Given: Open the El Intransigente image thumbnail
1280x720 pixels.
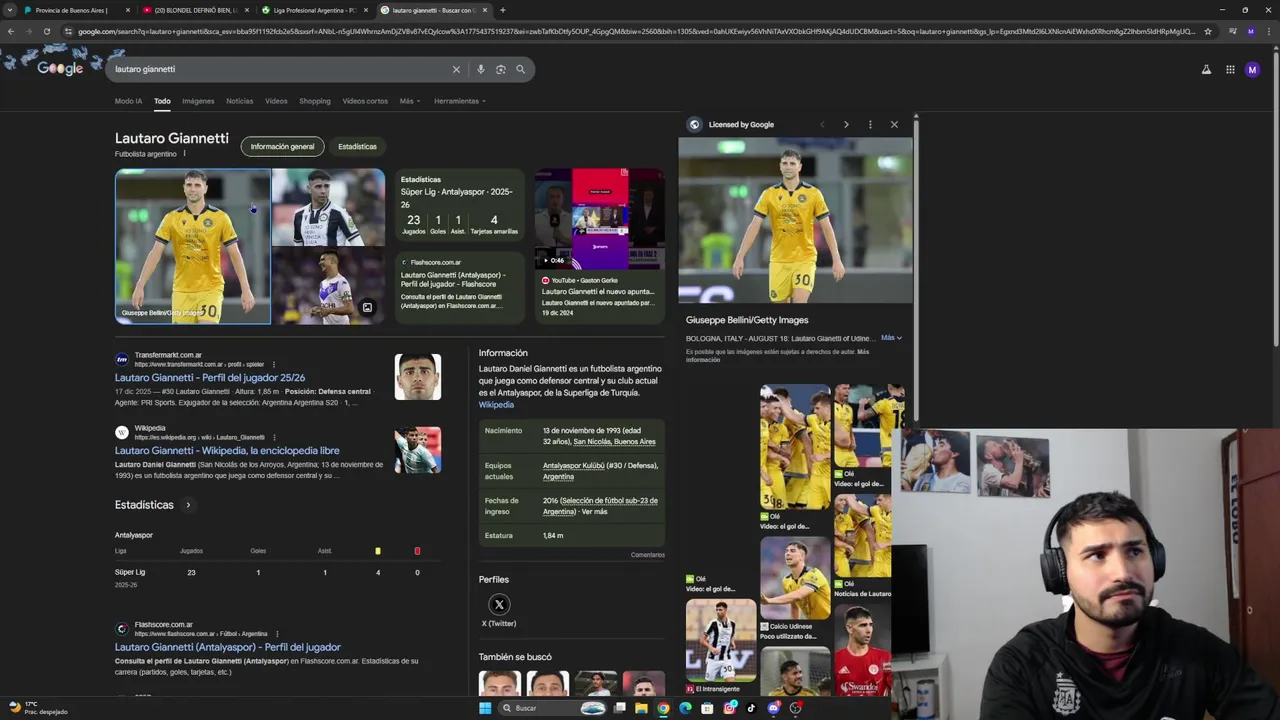Looking at the screenshot, I should click(721, 640).
